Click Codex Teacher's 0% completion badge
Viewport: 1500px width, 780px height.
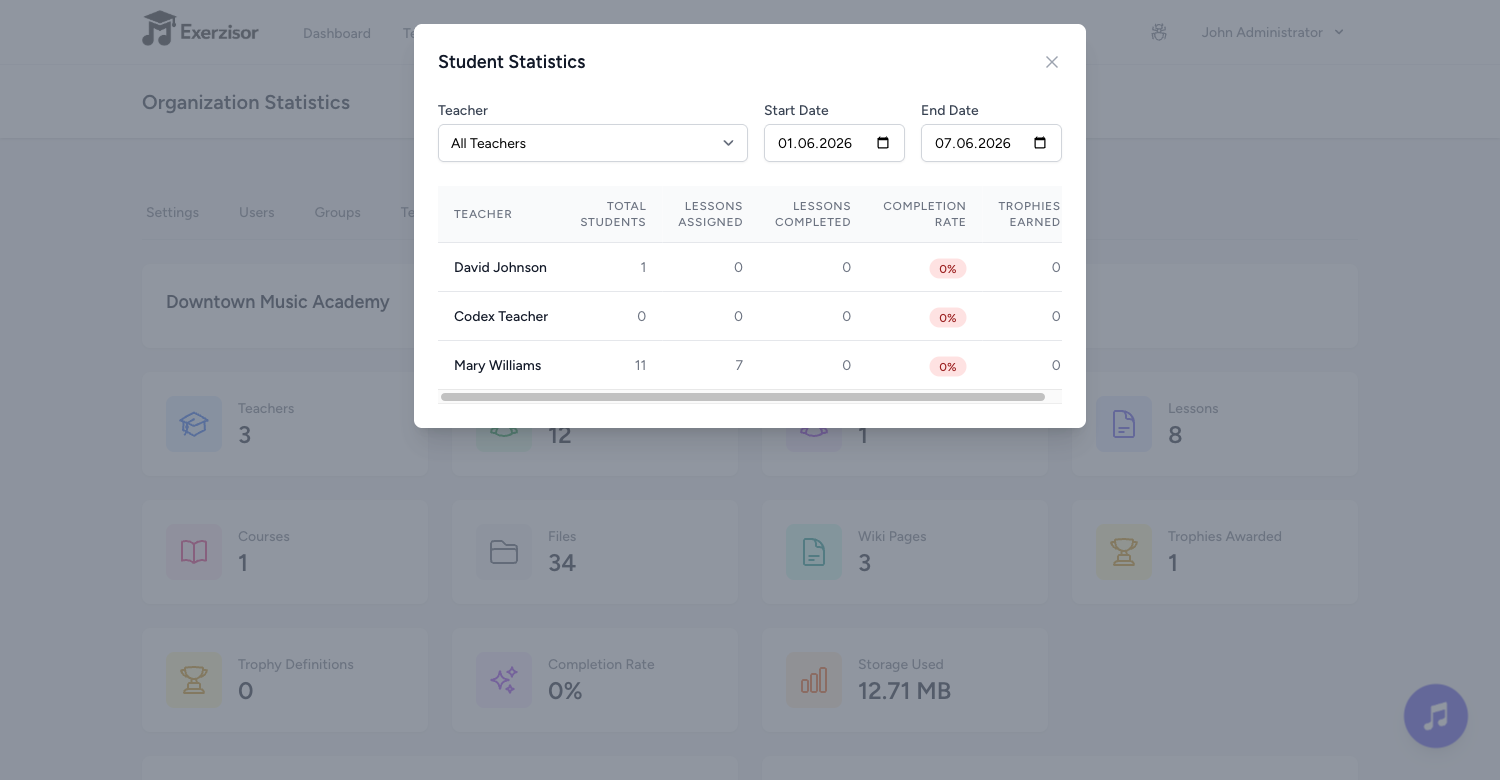click(948, 317)
